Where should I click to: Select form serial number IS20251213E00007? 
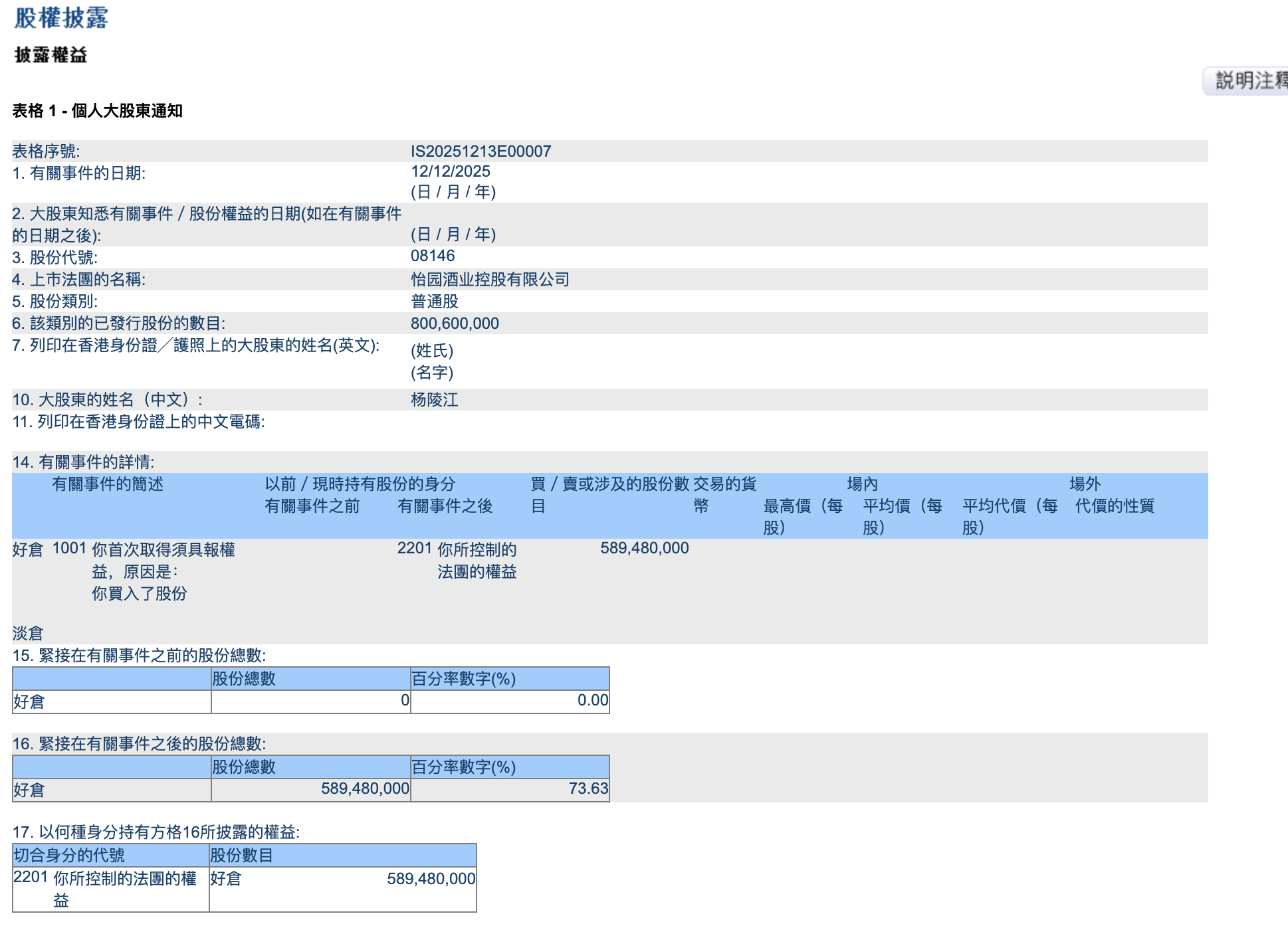pyautogui.click(x=481, y=151)
